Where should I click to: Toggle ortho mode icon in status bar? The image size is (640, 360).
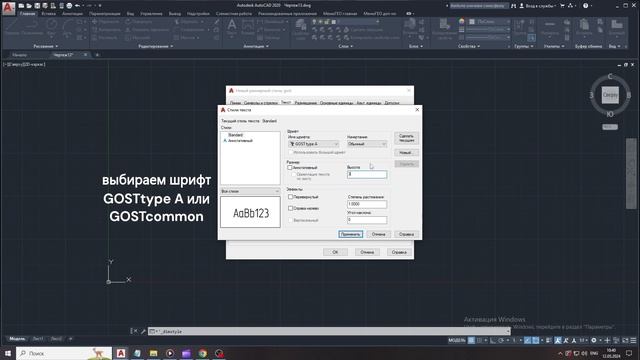point(493,340)
